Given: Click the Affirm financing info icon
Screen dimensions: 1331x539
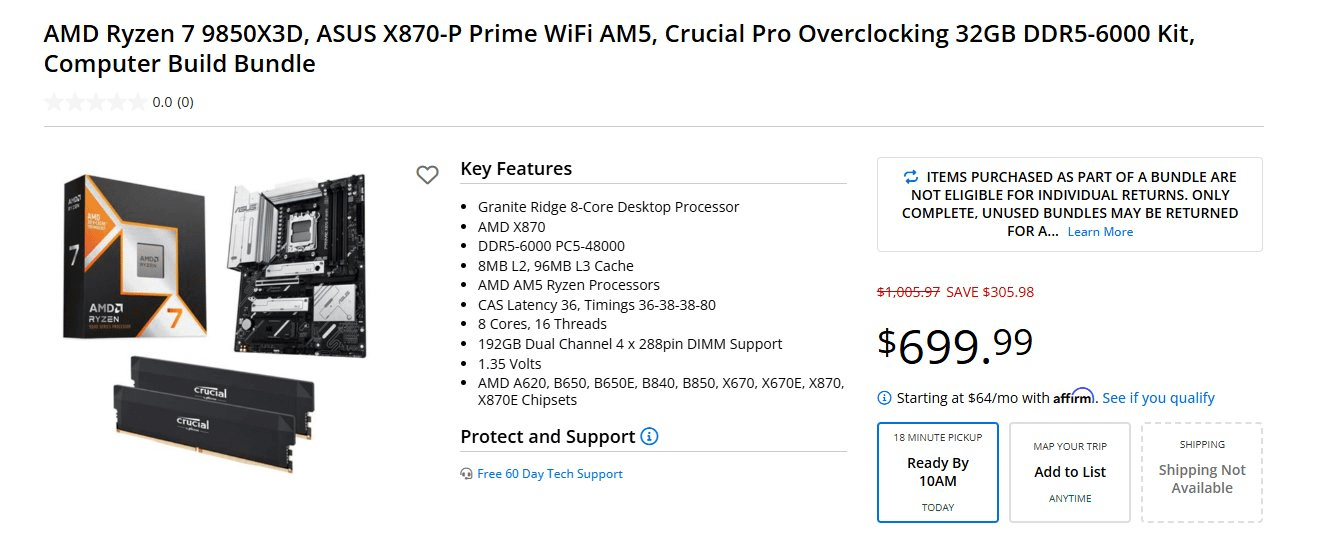Looking at the screenshot, I should [884, 398].
